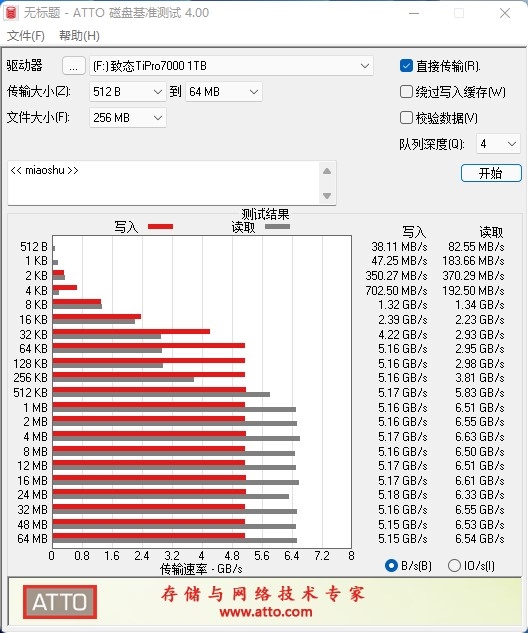Enable the 直接传输 direct I/O checkbox
Screen dimensions: 528x633
(x=406, y=66)
